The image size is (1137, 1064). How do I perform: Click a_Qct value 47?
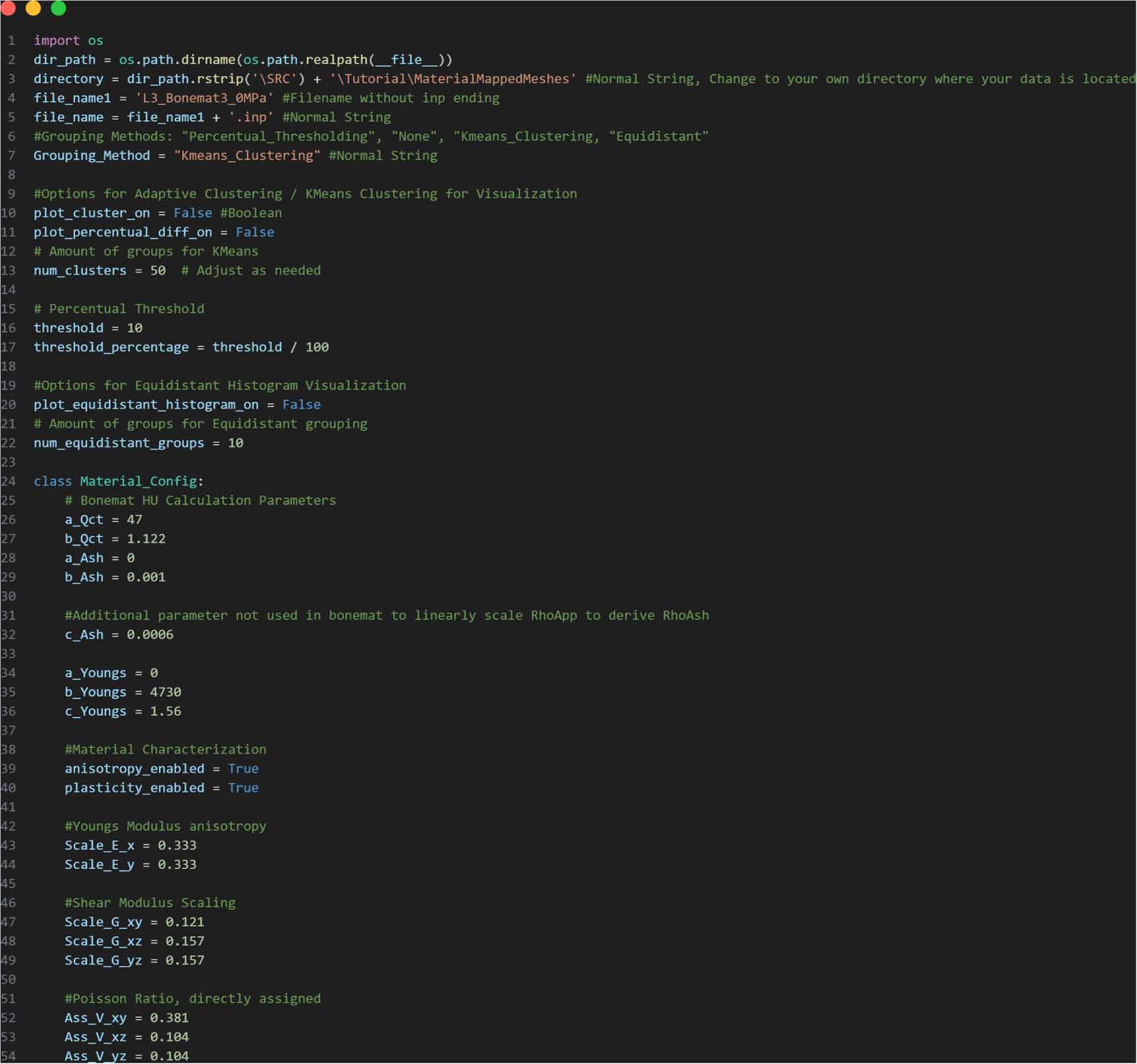134,519
